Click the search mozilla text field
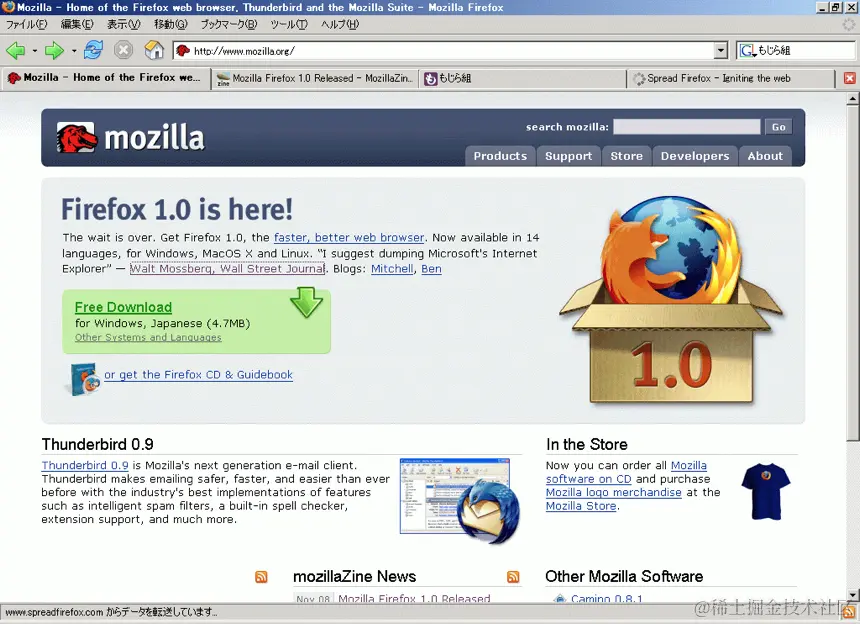 point(687,127)
